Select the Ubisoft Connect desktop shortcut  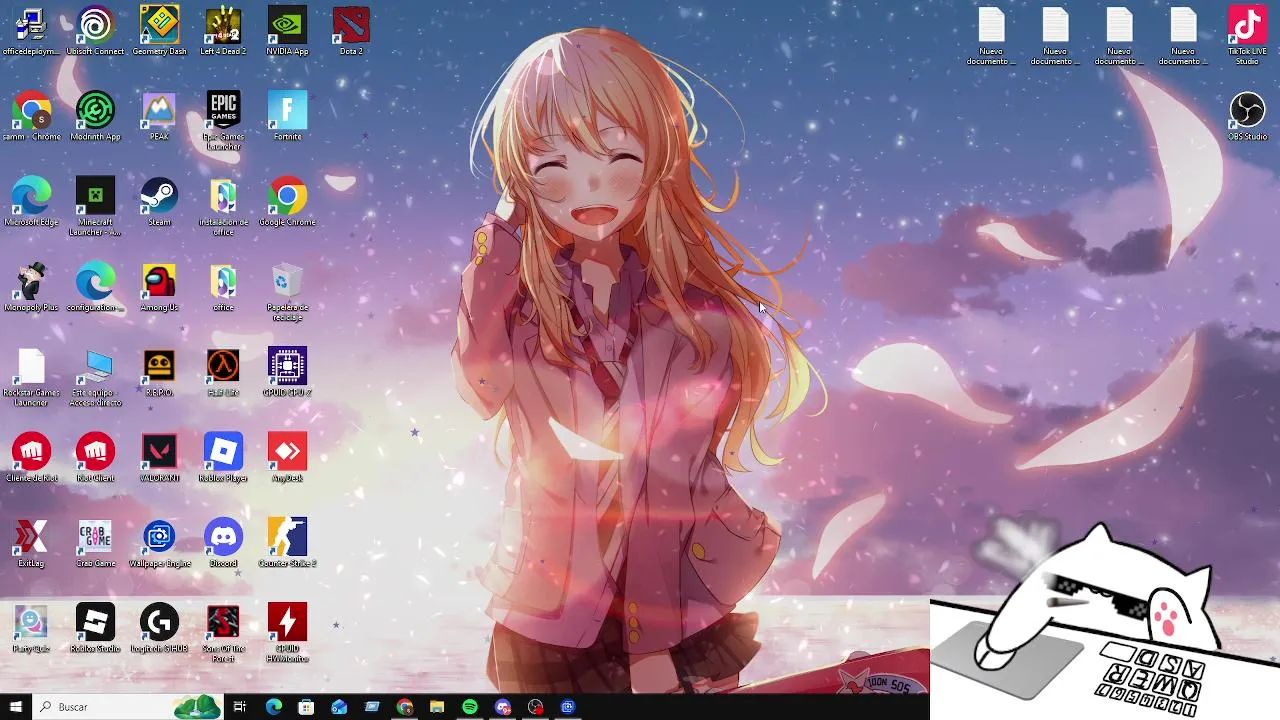pyautogui.click(x=95, y=32)
